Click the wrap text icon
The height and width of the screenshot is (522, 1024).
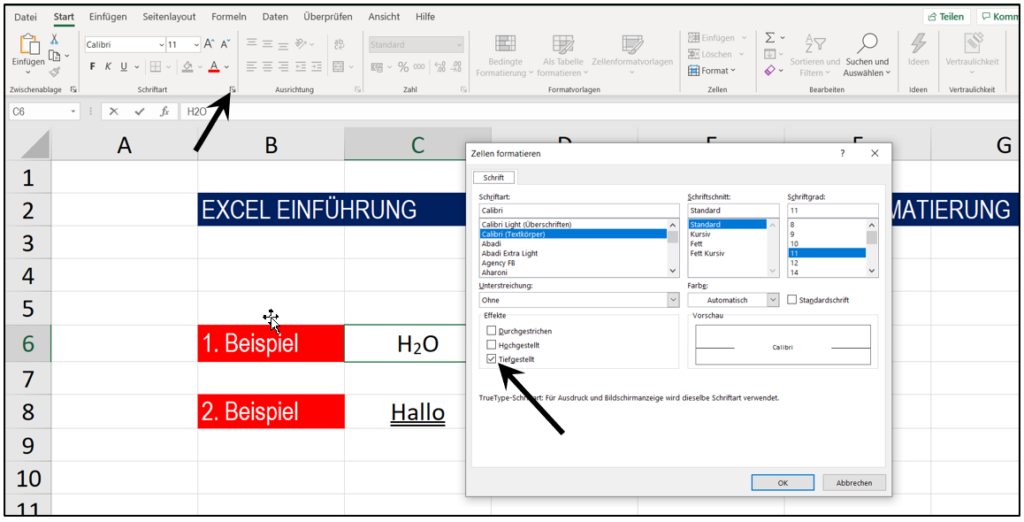[338, 44]
